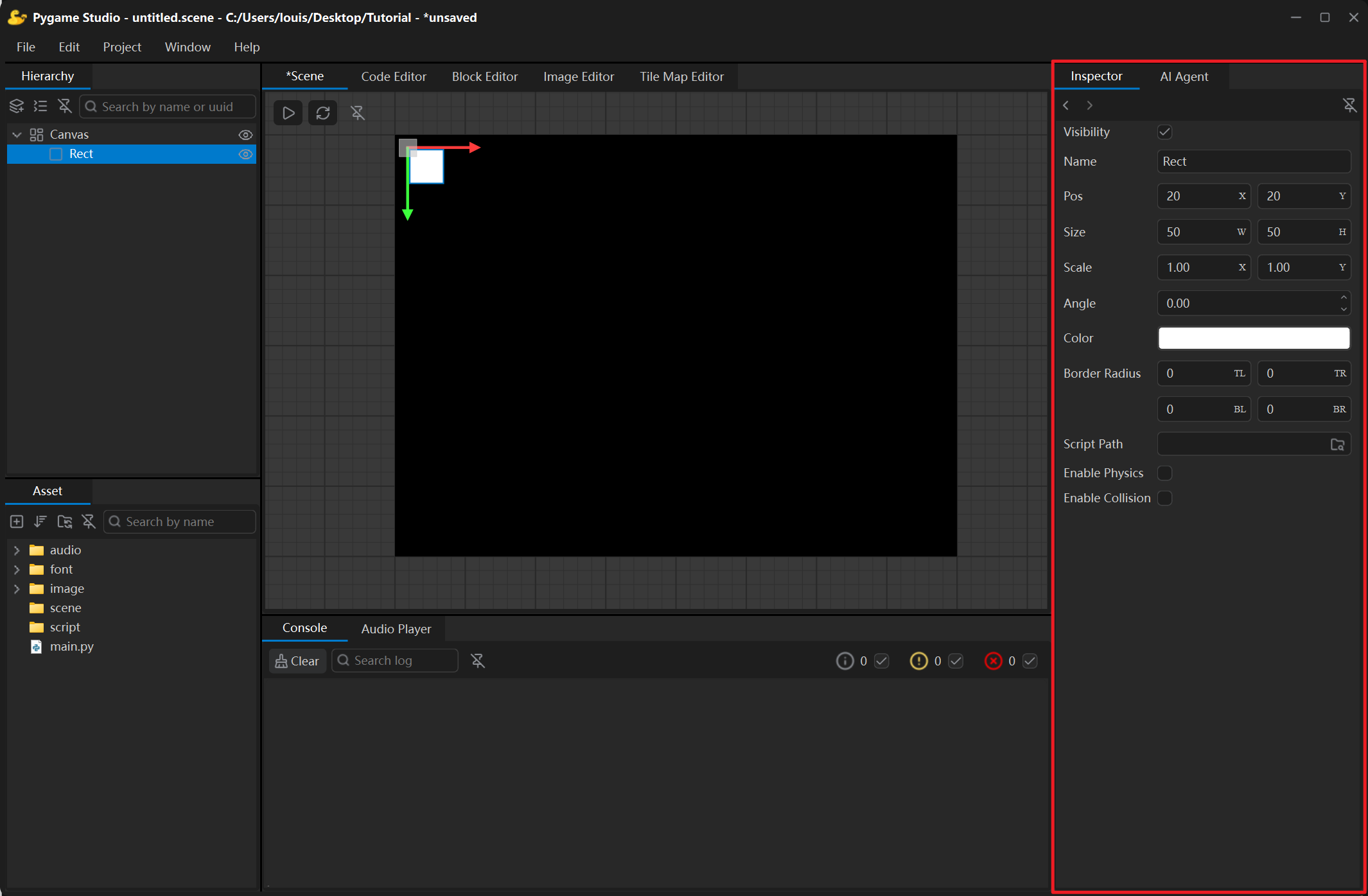Open the Audio Player tab
Viewport: 1368px width, 896px height.
396,629
